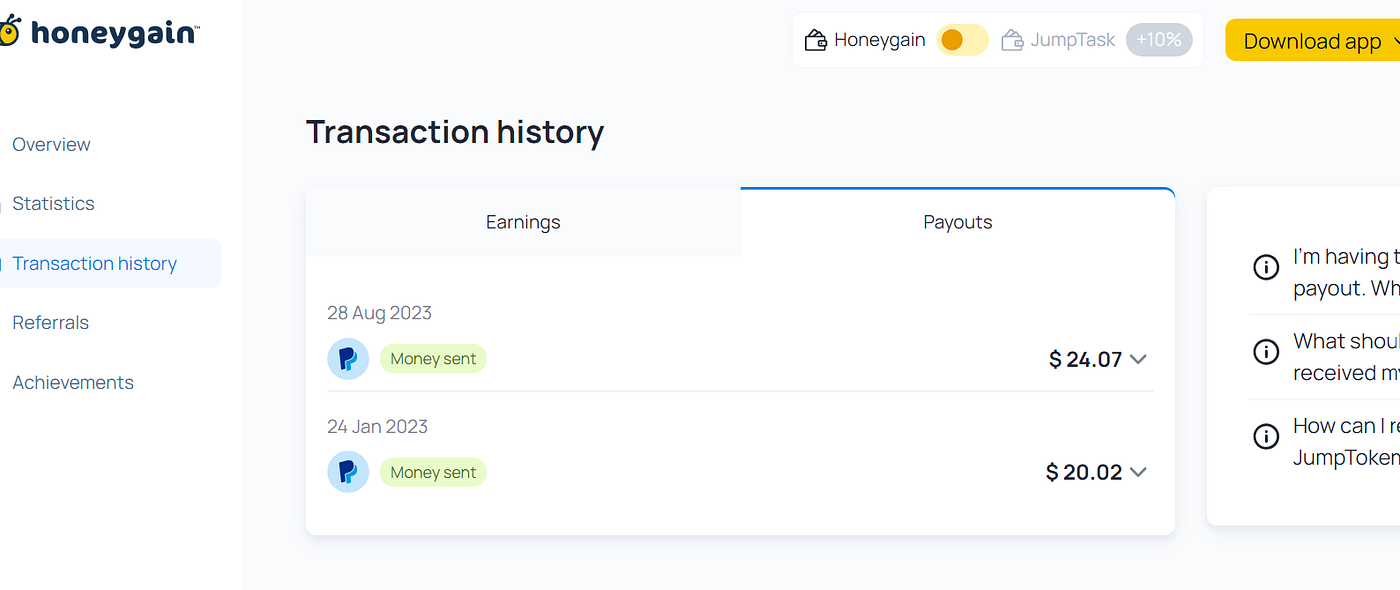Click the PayPal icon for 28 Aug 2023
The height and width of the screenshot is (590, 1400).
pyautogui.click(x=348, y=359)
